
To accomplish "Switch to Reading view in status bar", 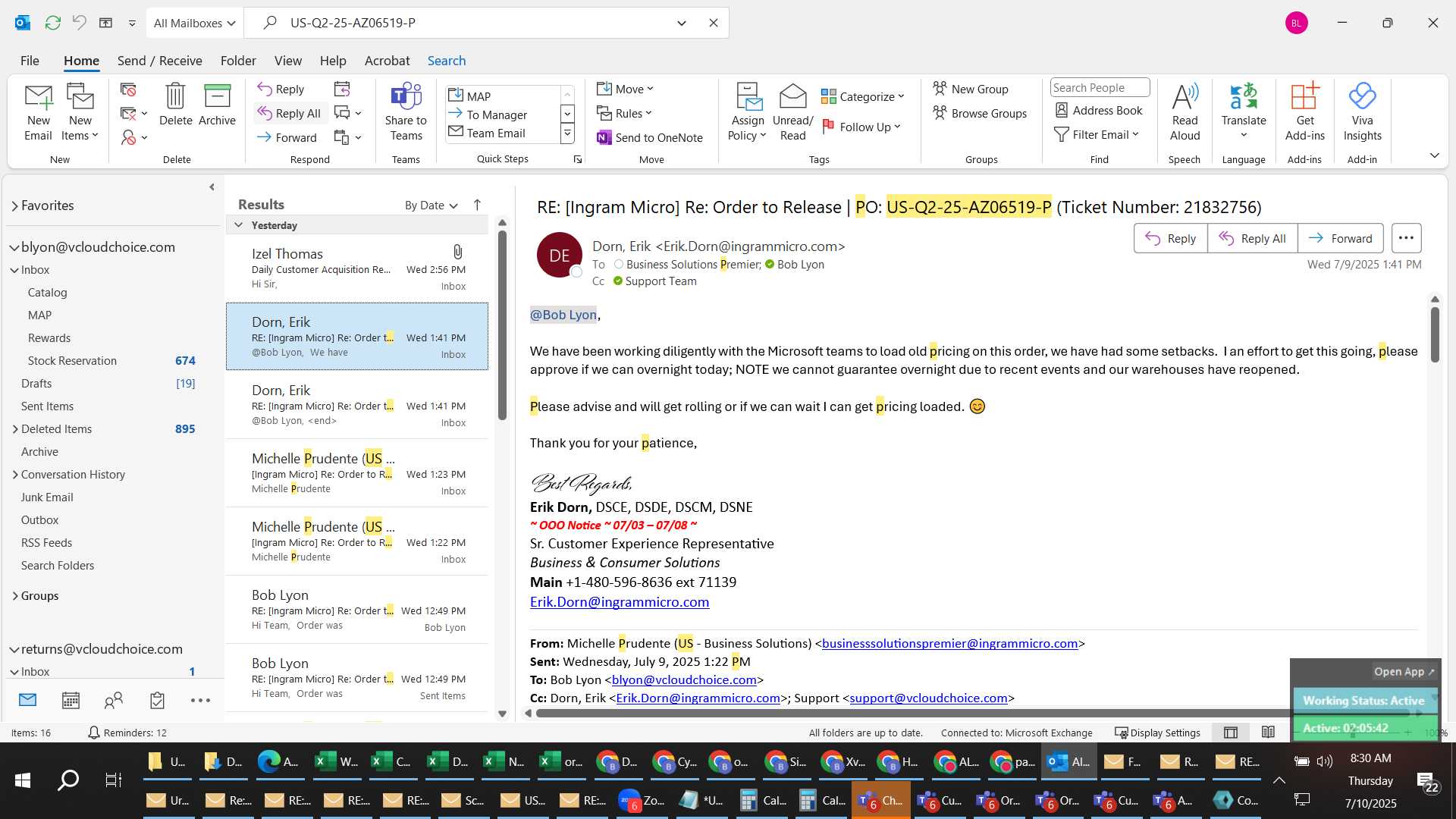I will [x=1268, y=733].
